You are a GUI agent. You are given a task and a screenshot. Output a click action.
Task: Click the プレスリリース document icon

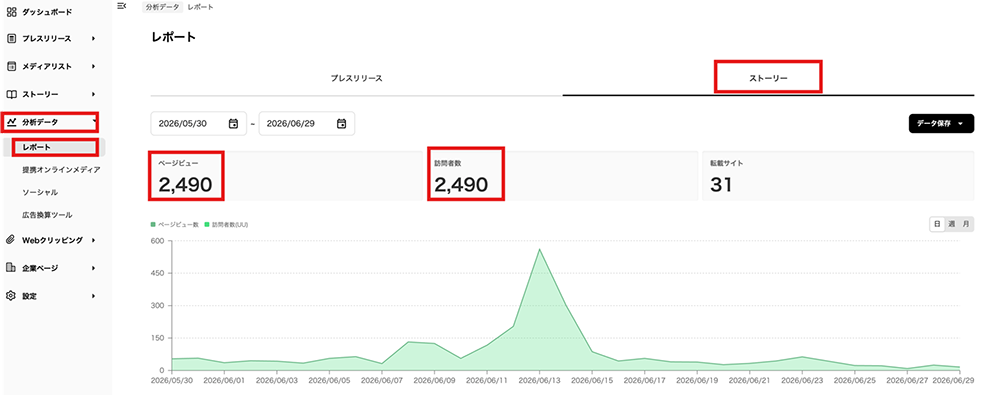11,38
